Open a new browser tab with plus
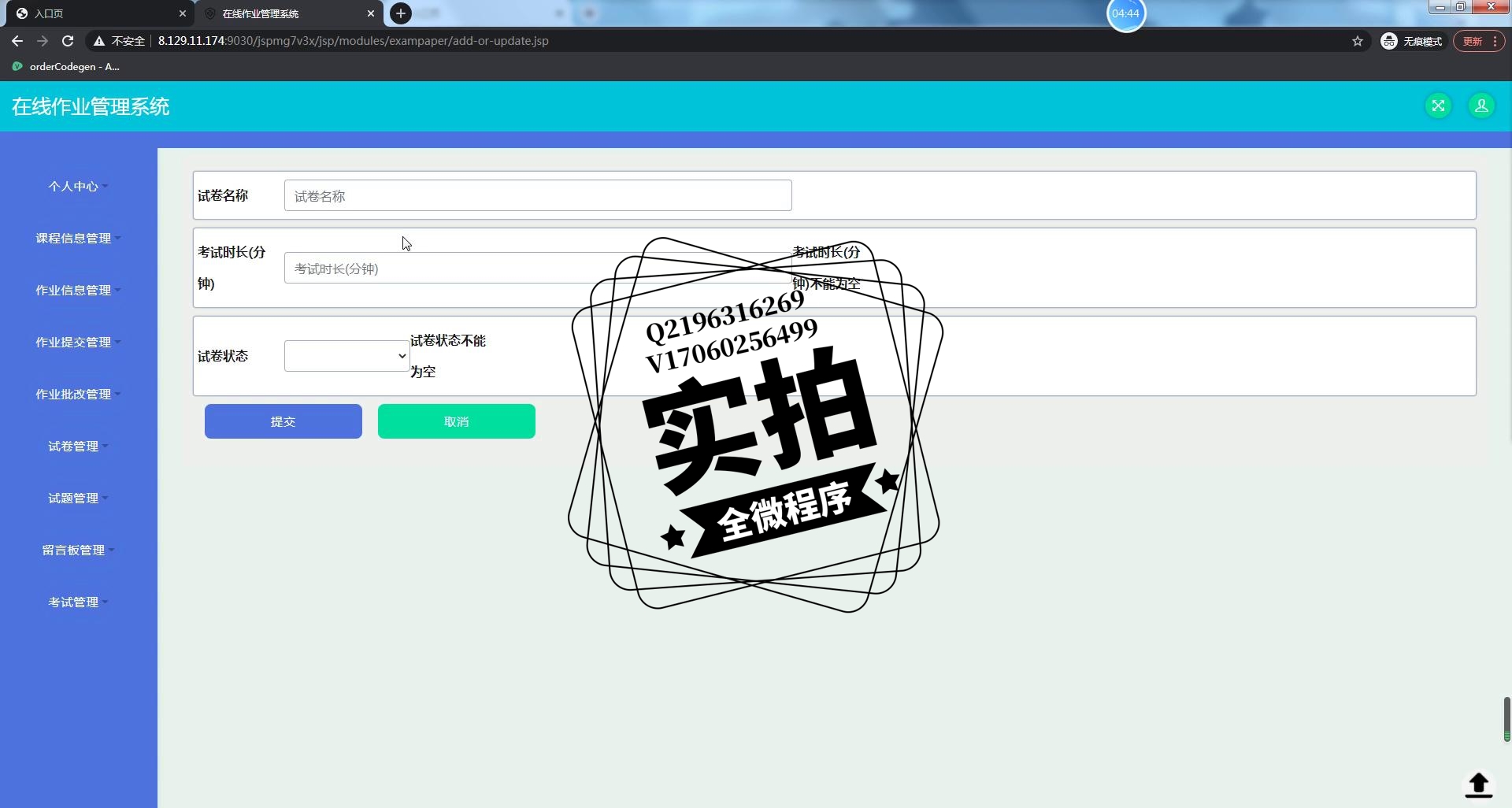1512x808 pixels. coord(401,13)
